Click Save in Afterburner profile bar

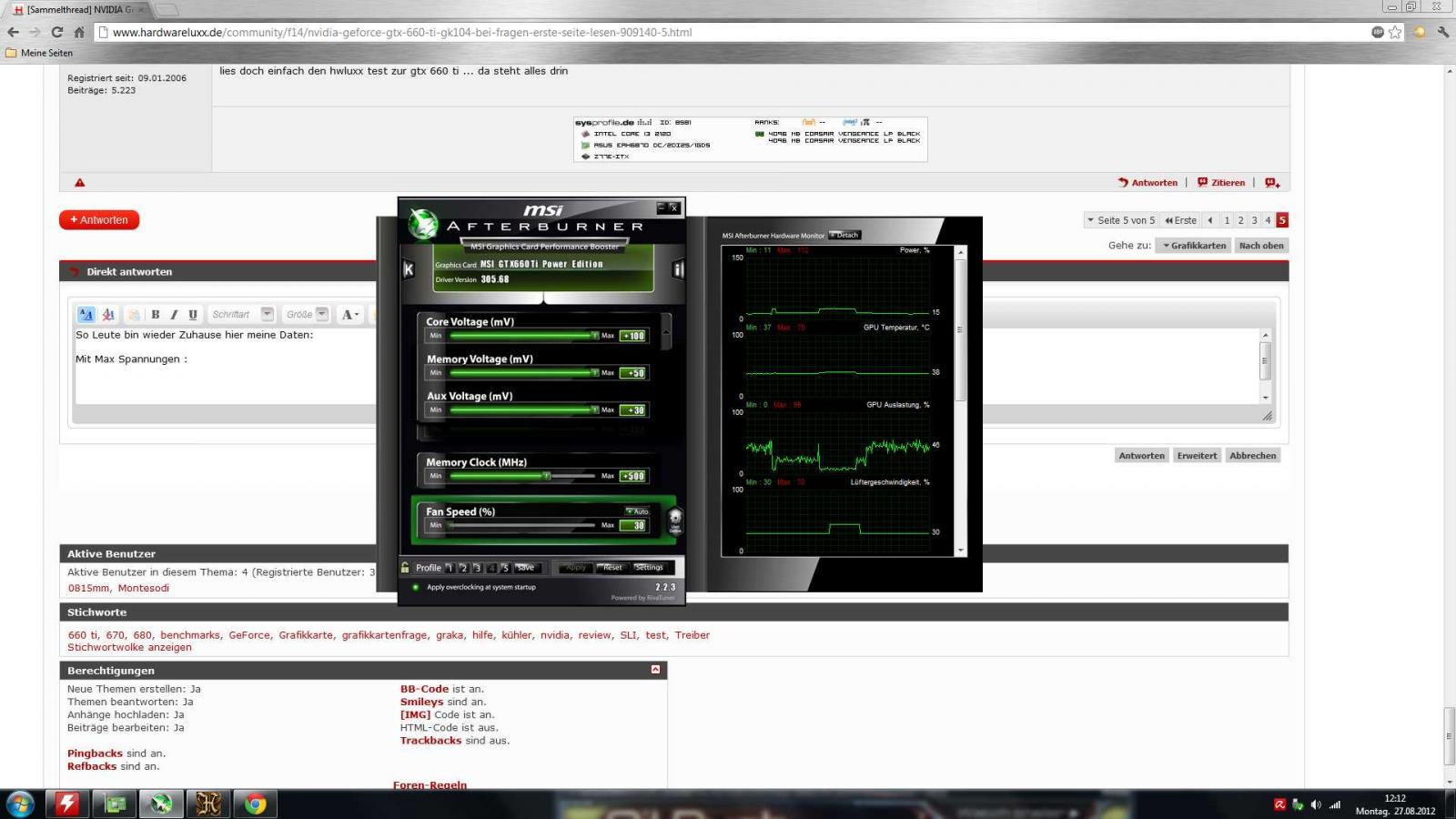526,568
